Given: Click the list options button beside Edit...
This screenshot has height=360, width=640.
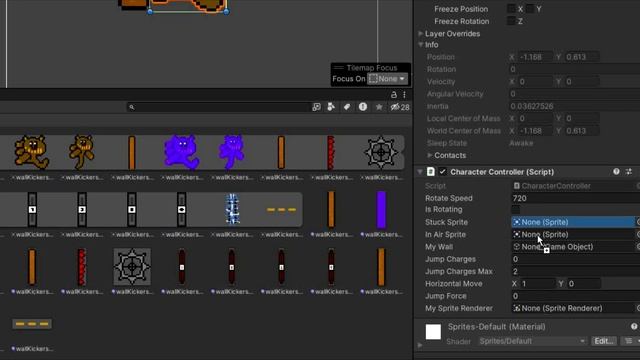Looking at the screenshot, I should (629, 341).
